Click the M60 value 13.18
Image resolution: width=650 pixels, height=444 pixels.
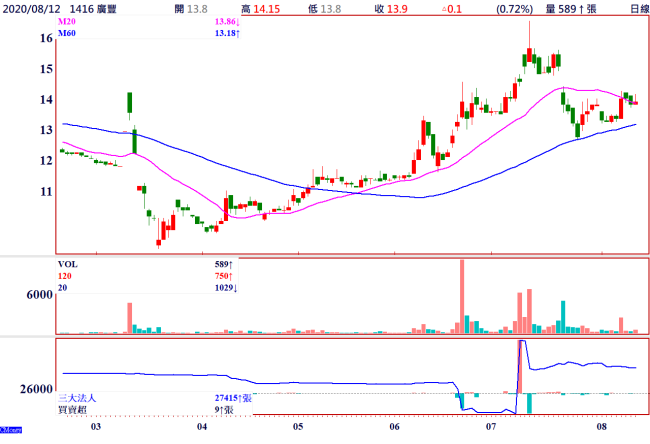click(x=227, y=33)
